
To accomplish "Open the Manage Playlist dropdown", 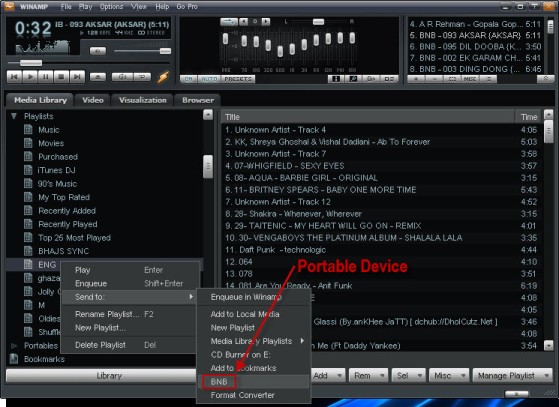I will pyautogui.click(x=513, y=376).
